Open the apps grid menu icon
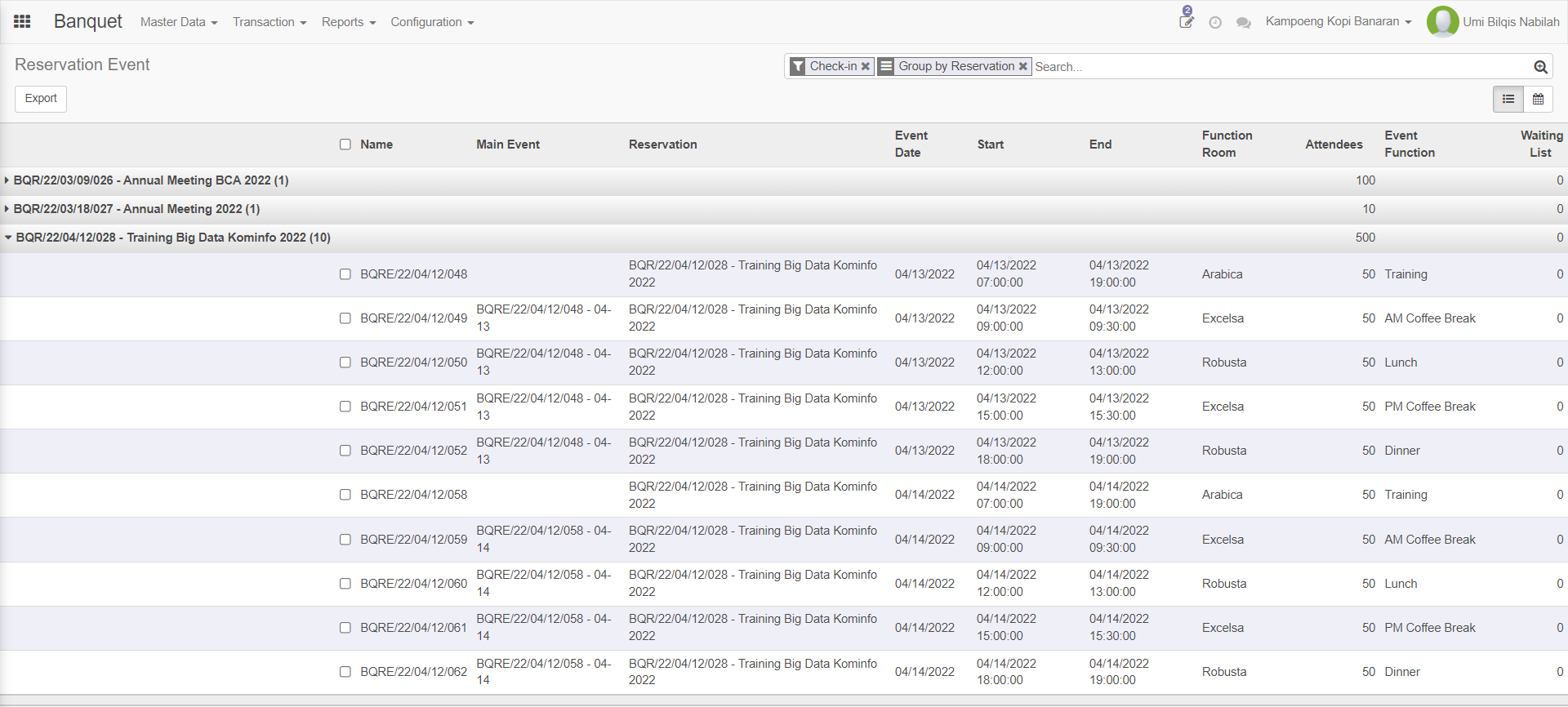The image size is (1568, 707). (22, 21)
